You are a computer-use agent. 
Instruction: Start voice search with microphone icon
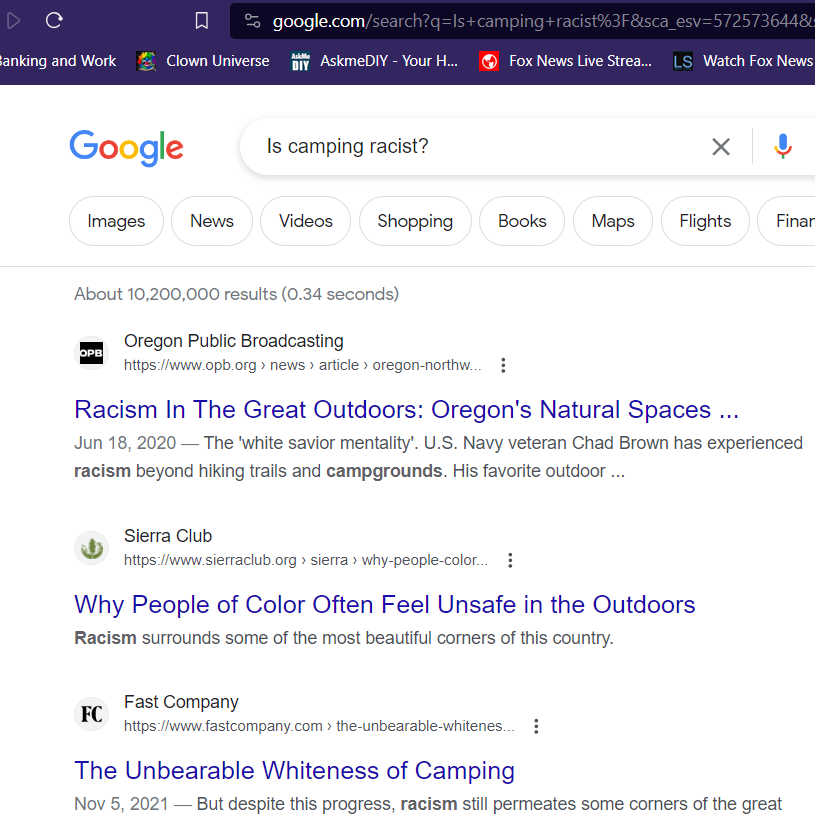(x=783, y=147)
